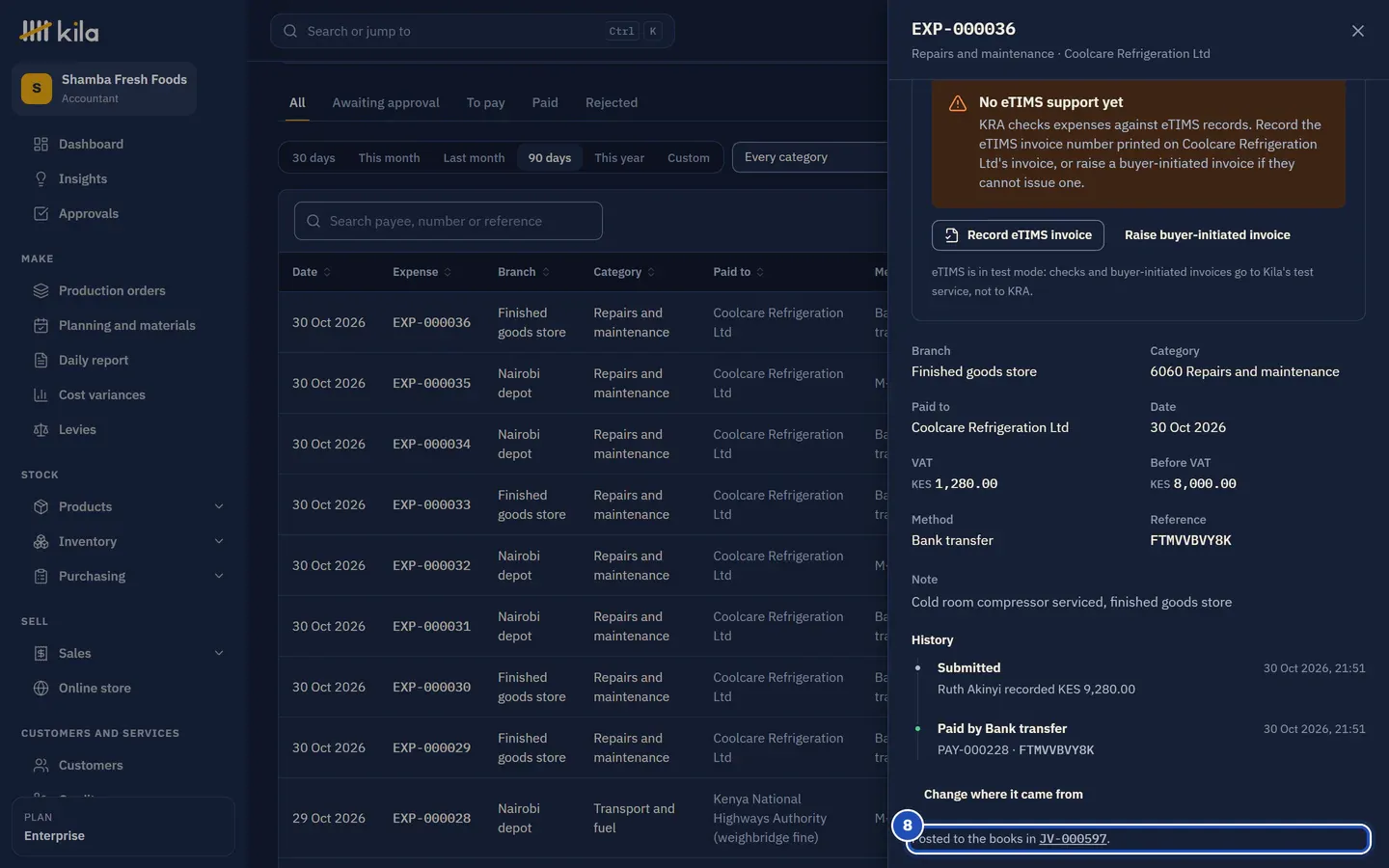The width and height of the screenshot is (1389, 868).
Task: Open the Daily report icon
Action: pyautogui.click(x=41, y=360)
